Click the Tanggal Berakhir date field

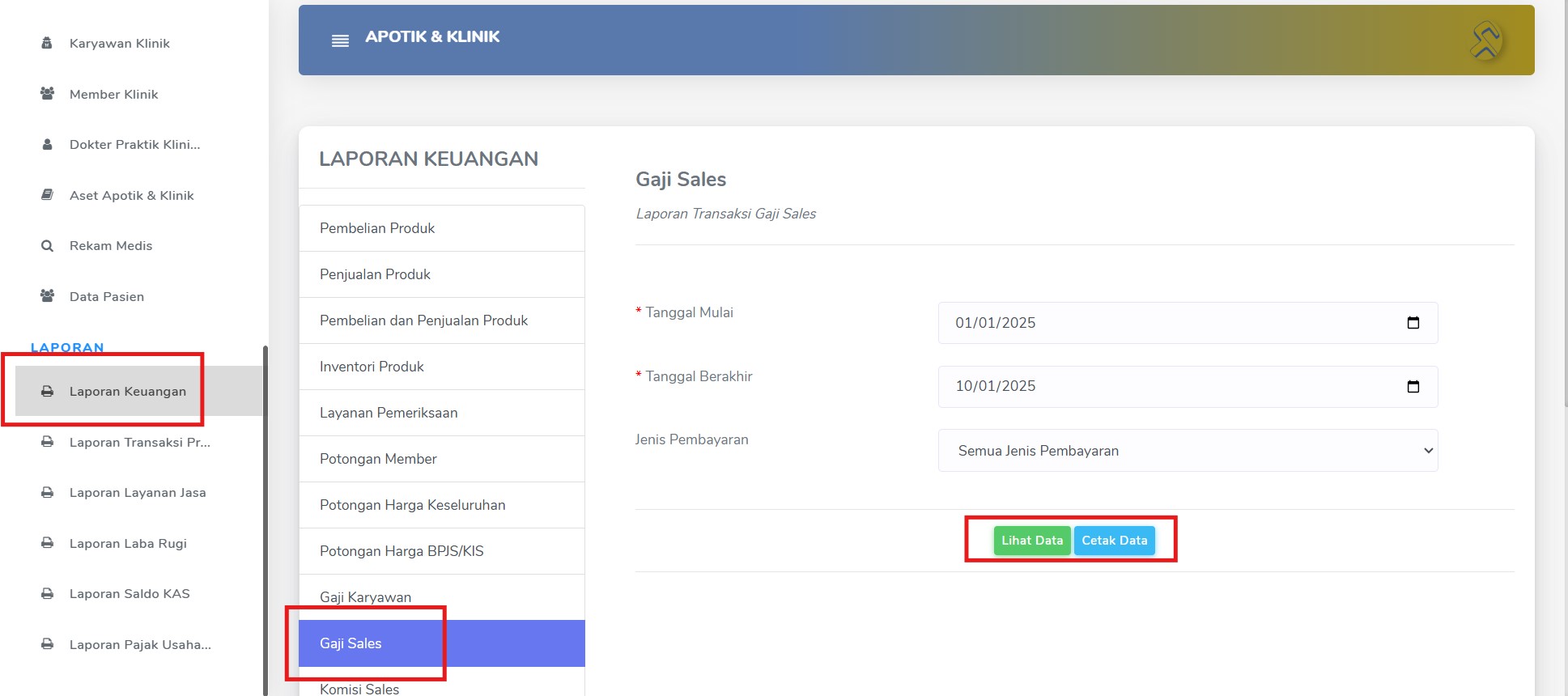point(1188,387)
